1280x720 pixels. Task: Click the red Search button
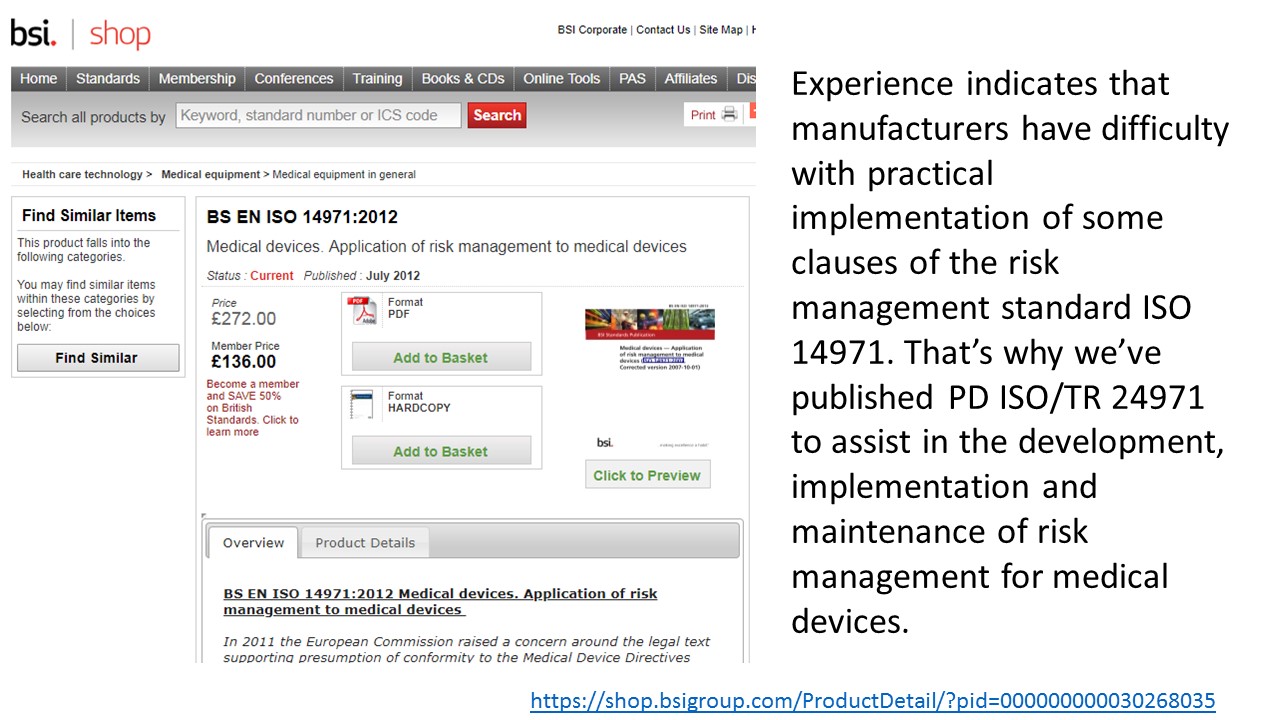point(497,115)
